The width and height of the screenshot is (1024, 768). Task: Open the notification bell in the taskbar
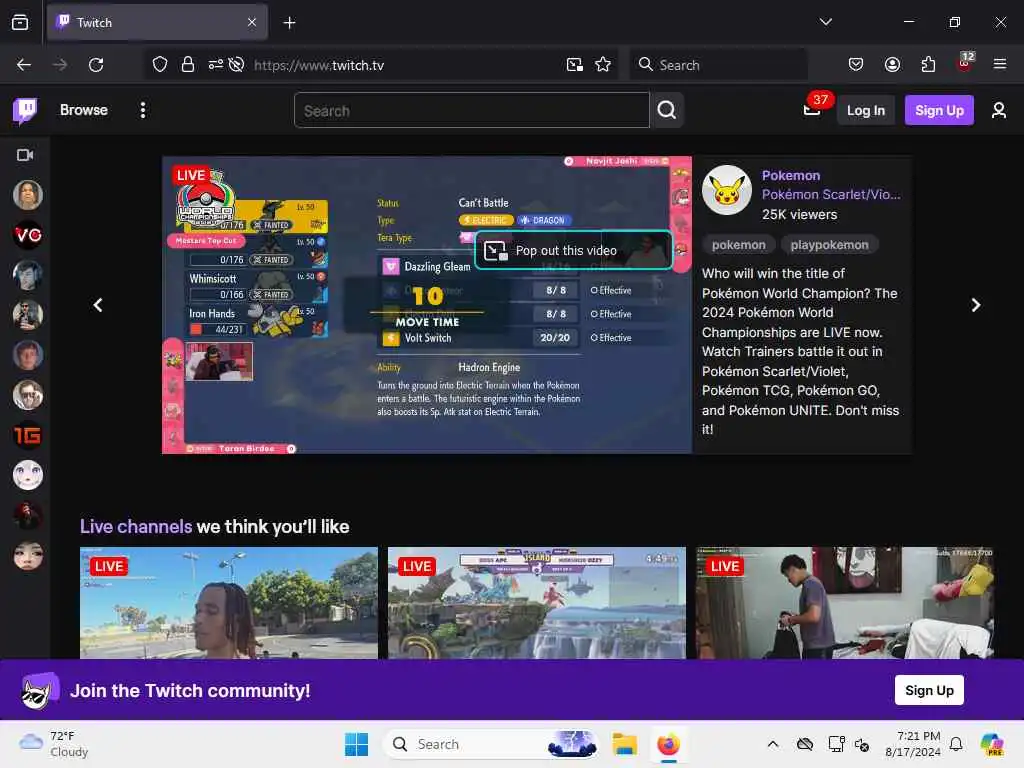tap(956, 744)
